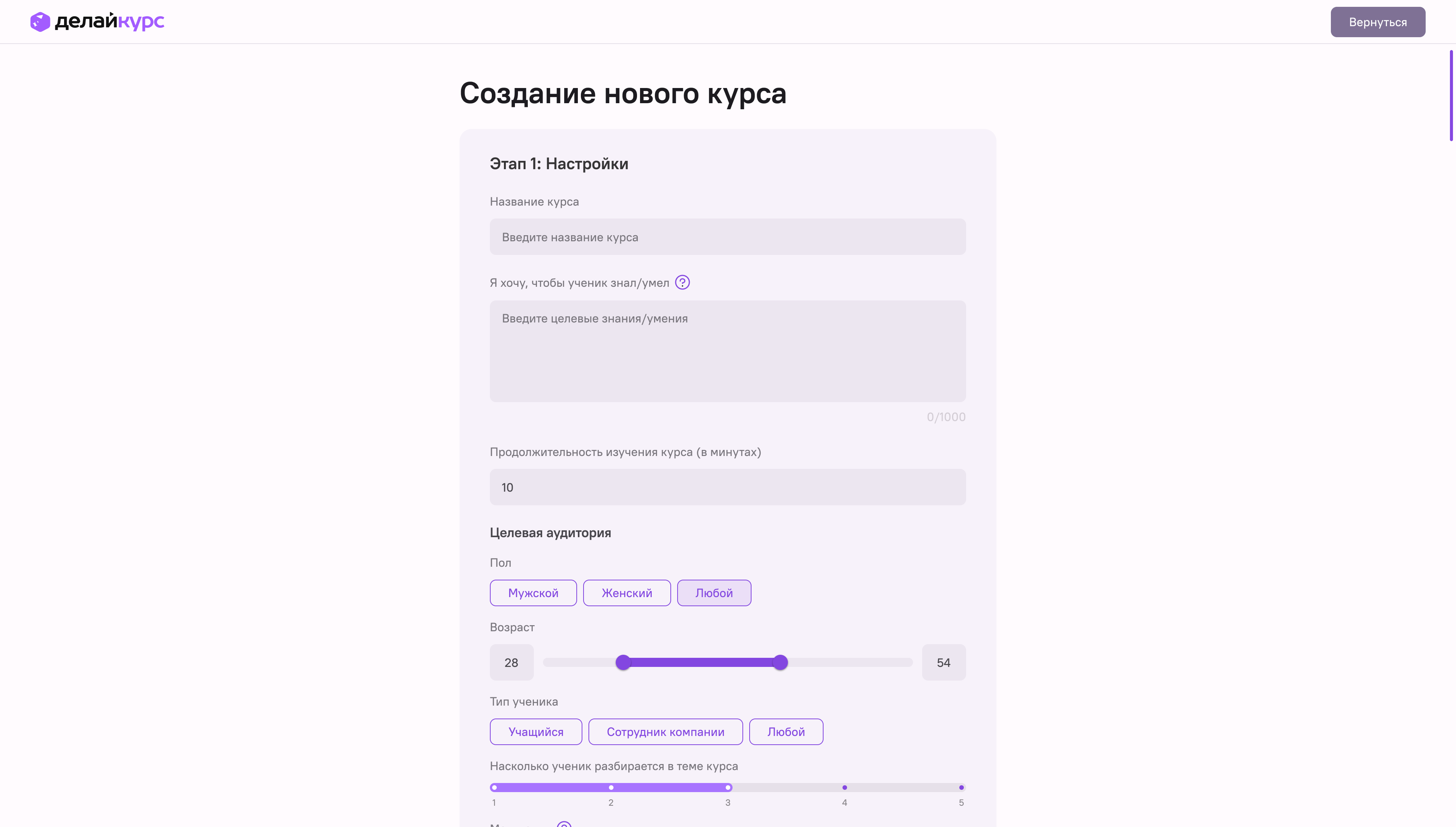Click the course name input field
Viewport: 1456px width, 827px height.
[x=727, y=237]
